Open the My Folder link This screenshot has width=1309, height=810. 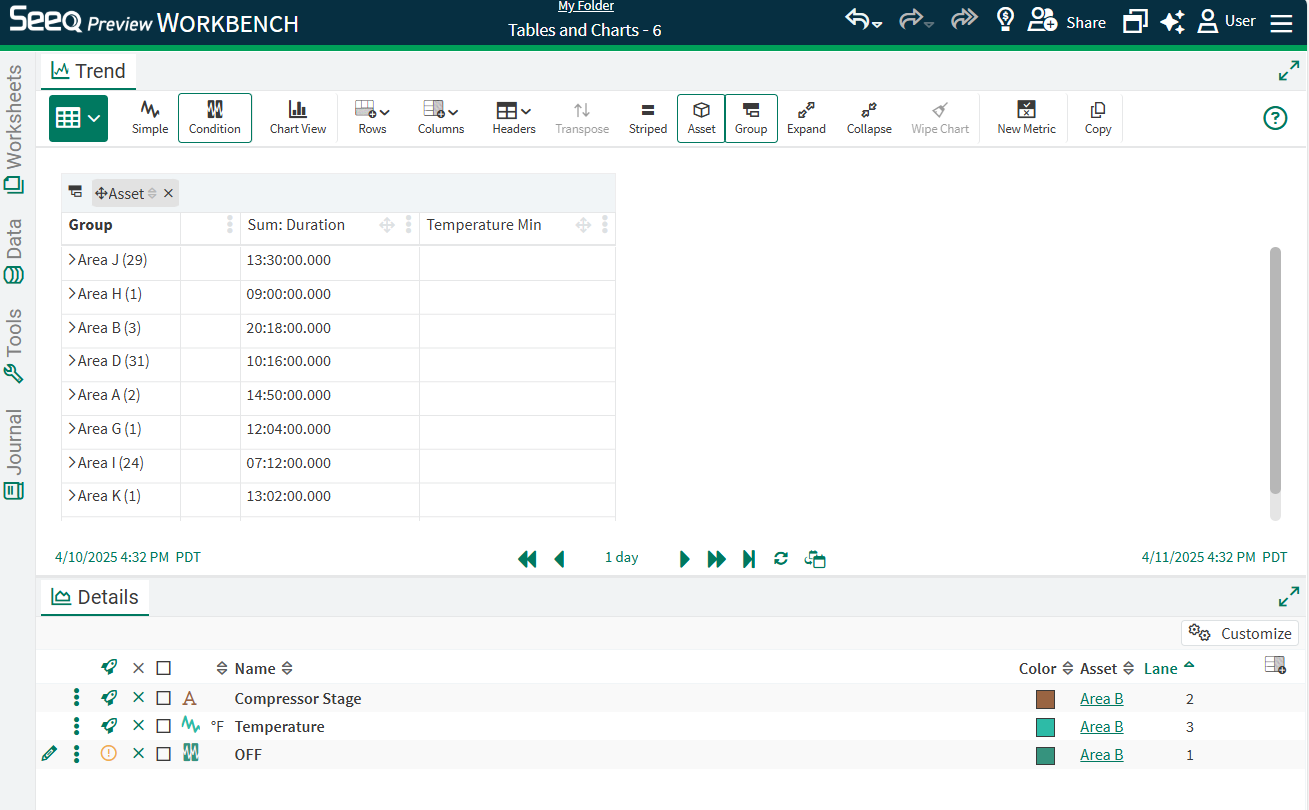585,7
